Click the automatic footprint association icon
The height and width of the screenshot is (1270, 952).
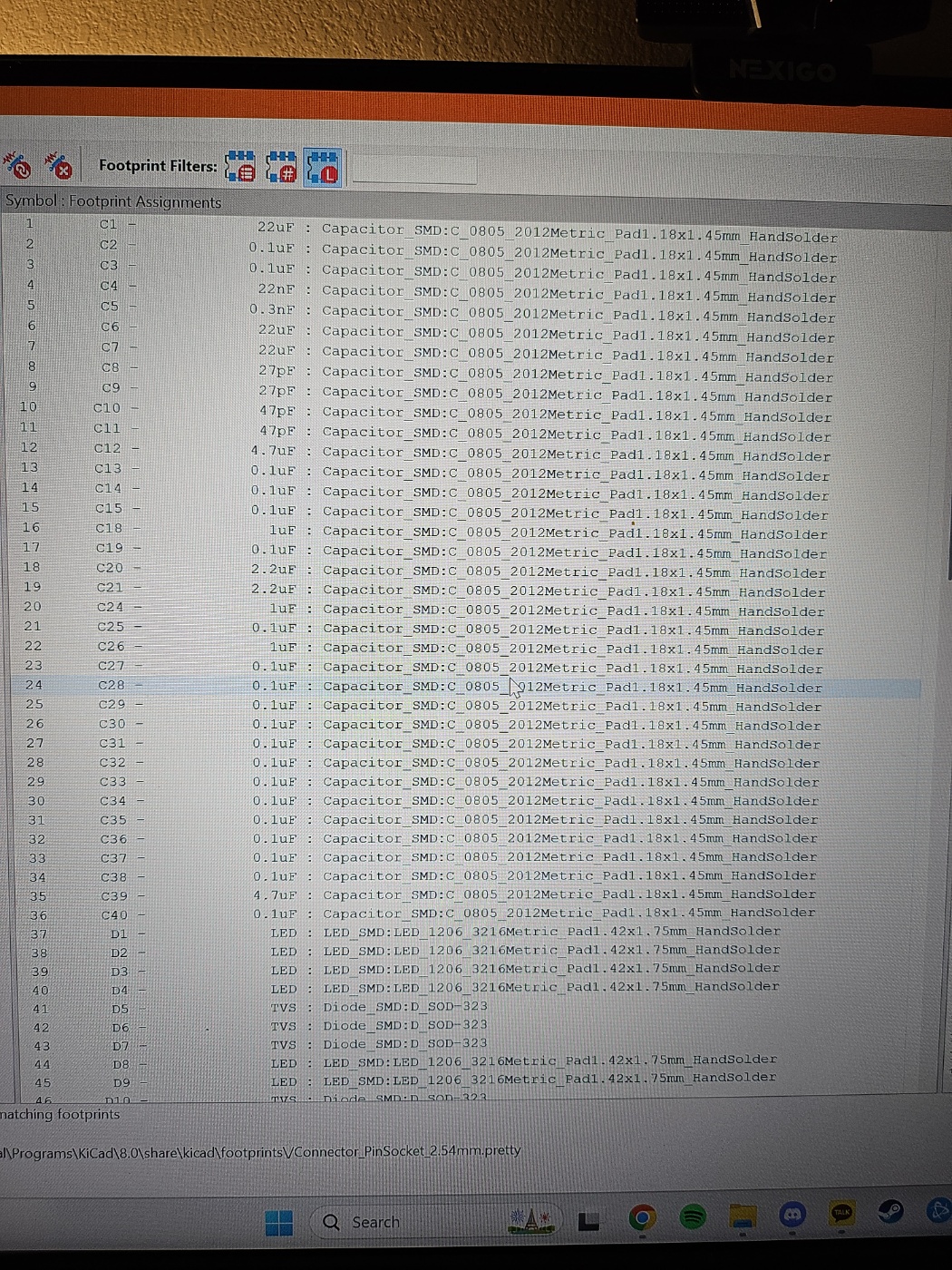coord(17,165)
